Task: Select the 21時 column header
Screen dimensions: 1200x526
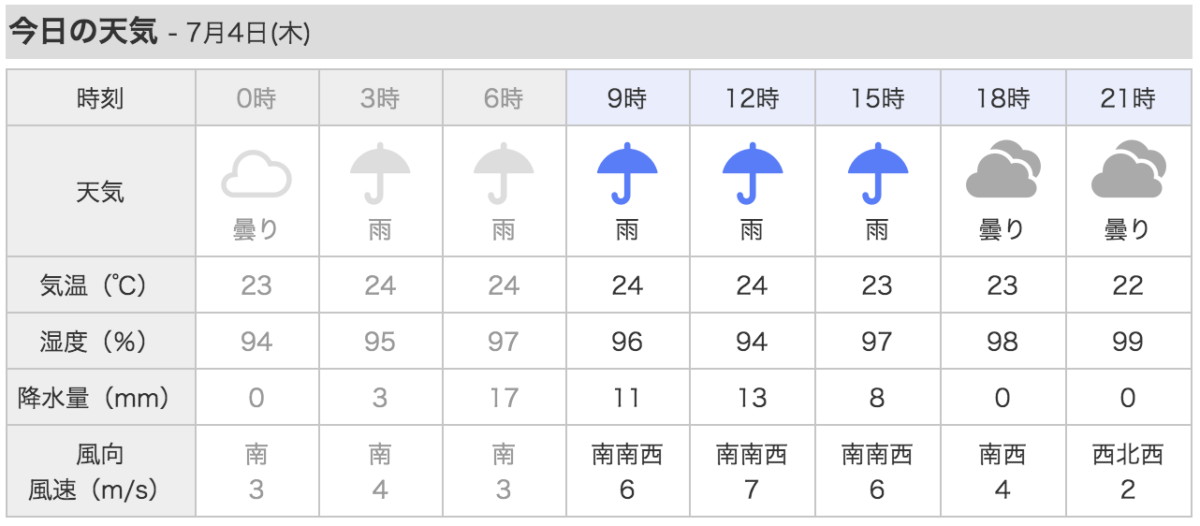Action: tap(1128, 98)
